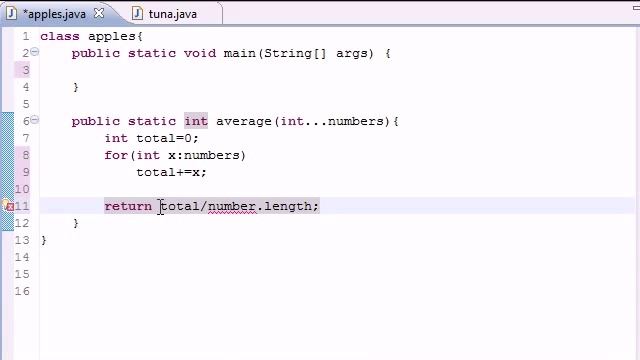Click line number 13 in the gutter
640x360 pixels.
[22, 240]
